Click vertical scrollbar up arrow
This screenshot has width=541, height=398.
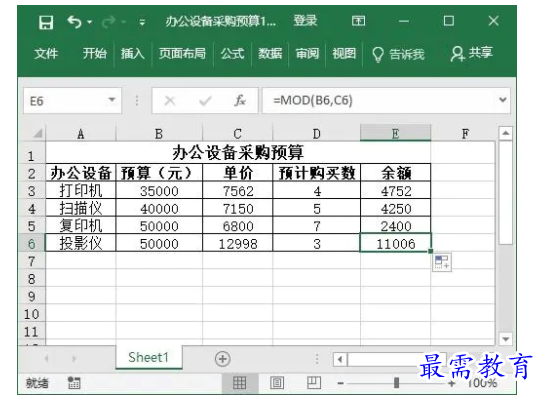point(505,133)
